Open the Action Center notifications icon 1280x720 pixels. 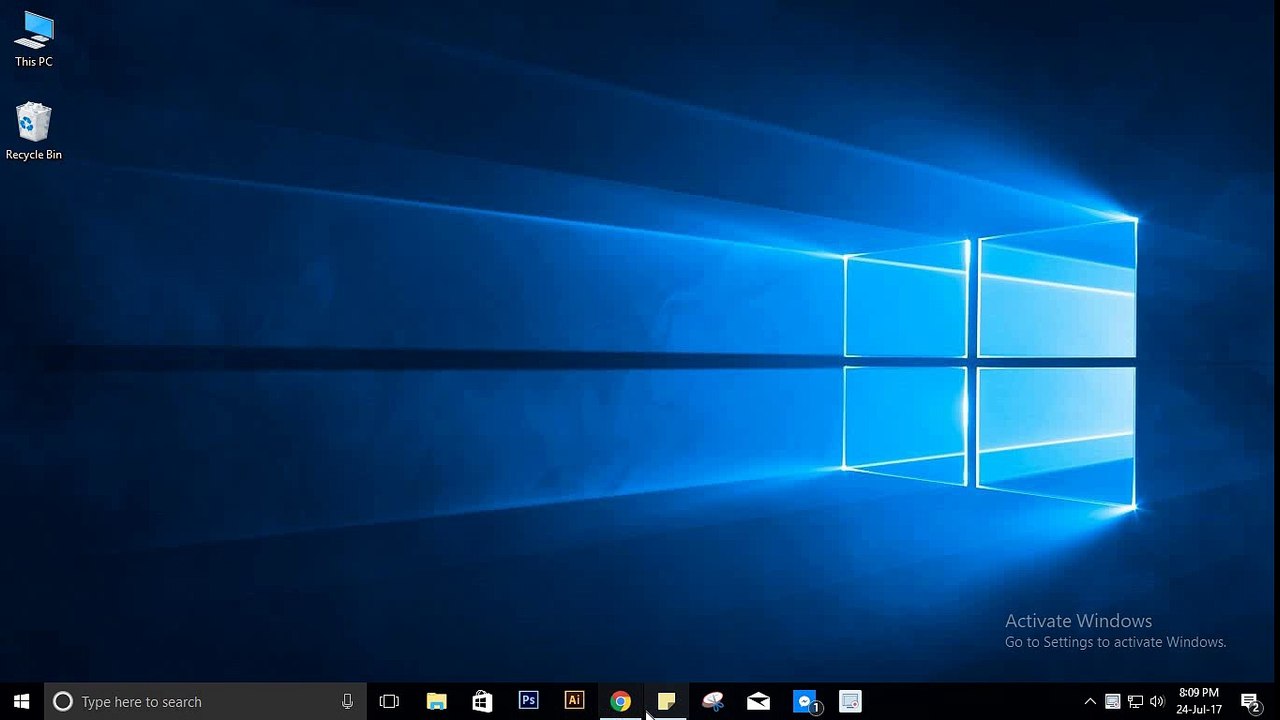tap(1250, 702)
